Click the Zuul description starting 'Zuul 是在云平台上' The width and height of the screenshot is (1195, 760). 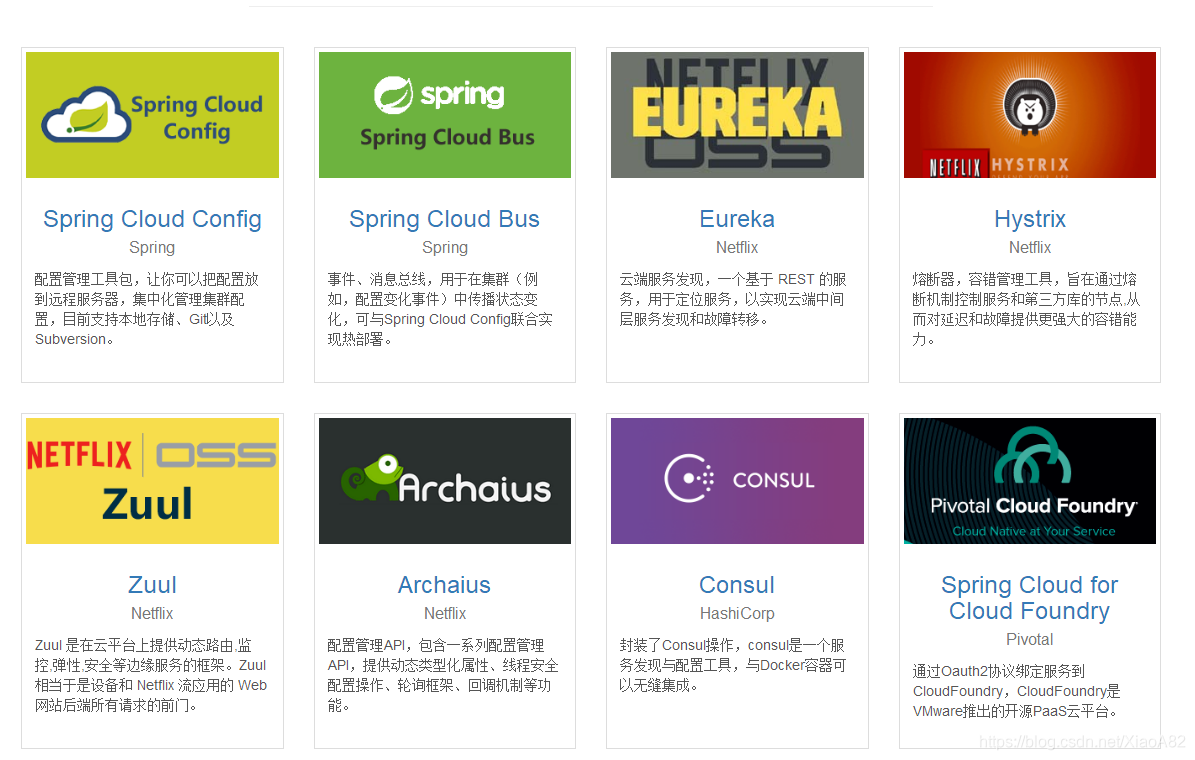pos(151,675)
